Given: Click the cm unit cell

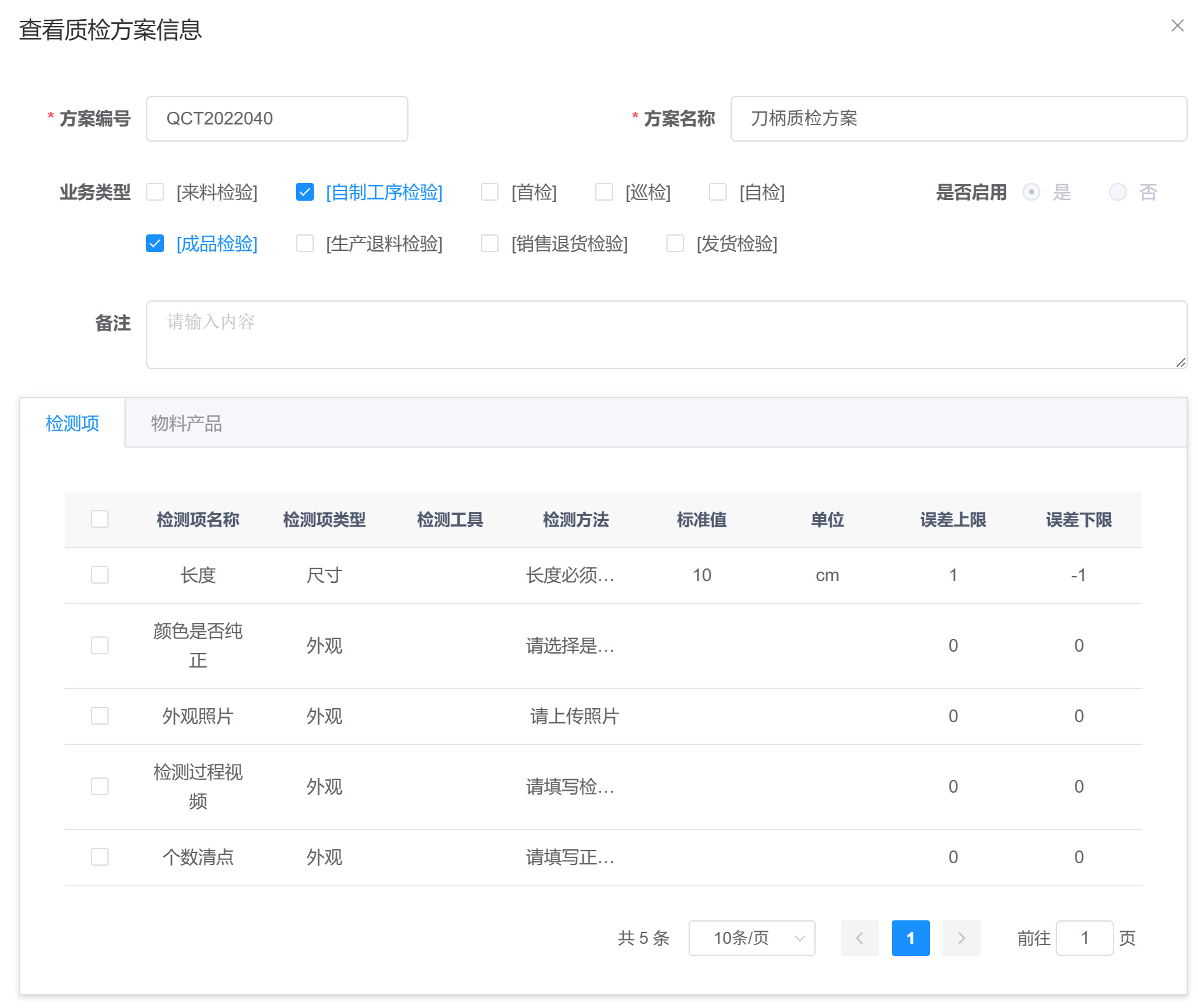Looking at the screenshot, I should 827,575.
